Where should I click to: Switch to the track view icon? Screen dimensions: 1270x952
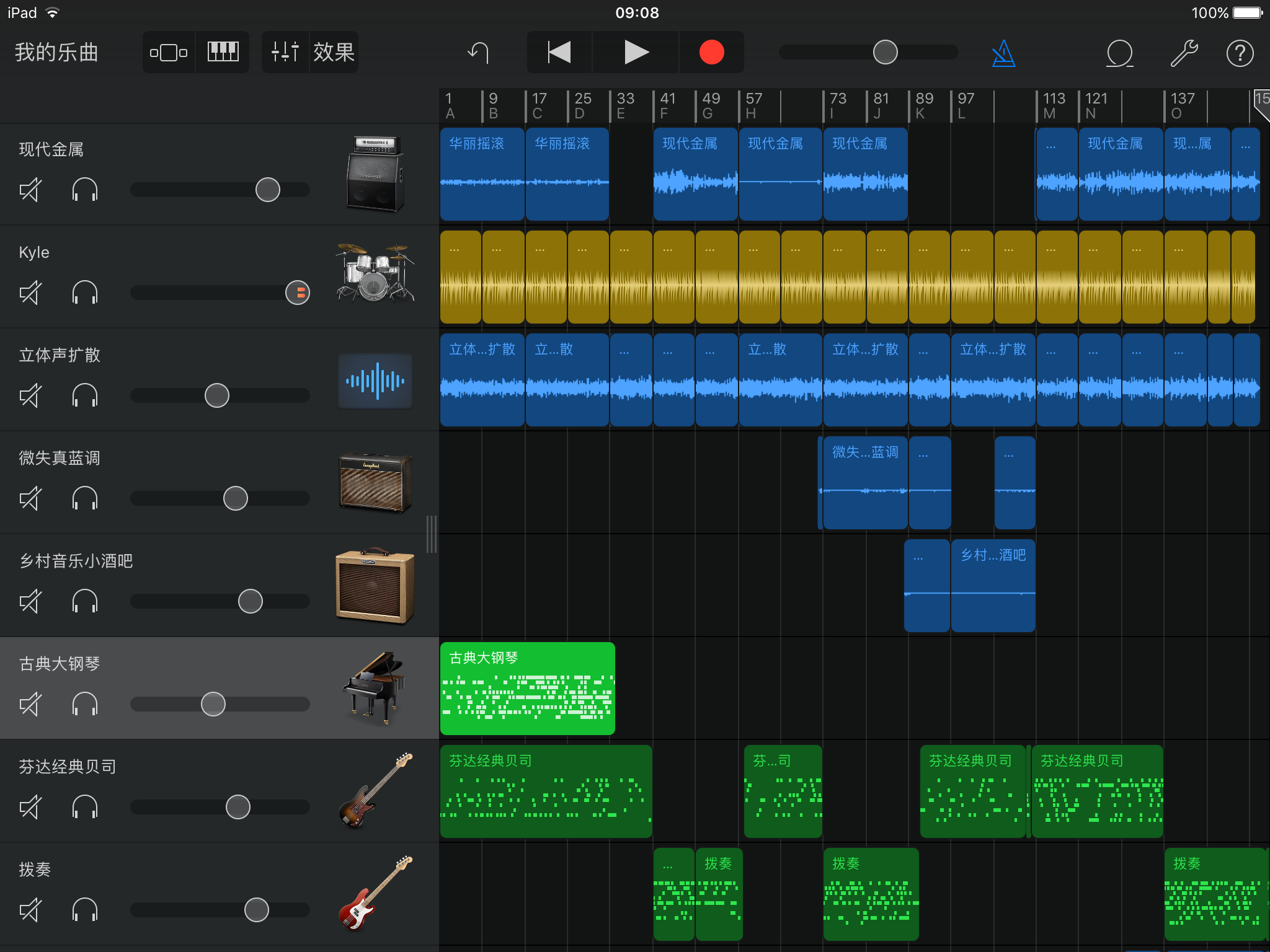pyautogui.click(x=169, y=53)
